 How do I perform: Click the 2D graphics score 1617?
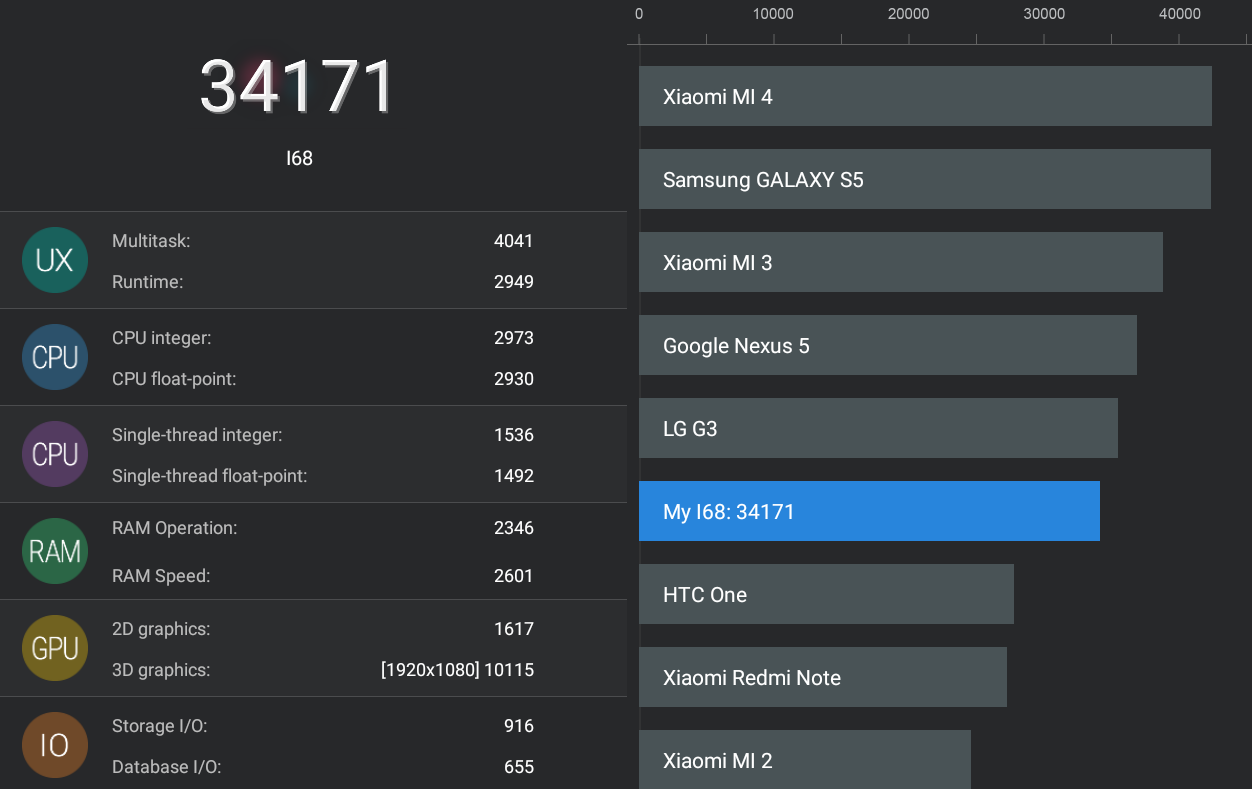click(x=514, y=629)
